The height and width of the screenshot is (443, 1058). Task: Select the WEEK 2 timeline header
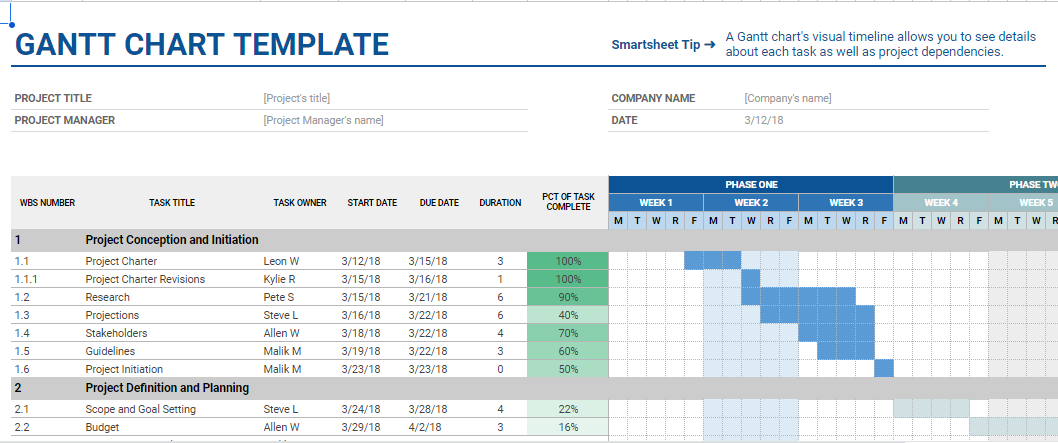pos(751,202)
